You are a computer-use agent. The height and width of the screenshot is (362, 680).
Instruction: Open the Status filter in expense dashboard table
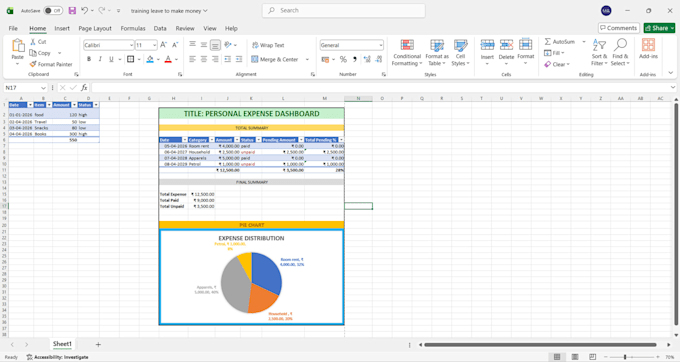(x=258, y=140)
